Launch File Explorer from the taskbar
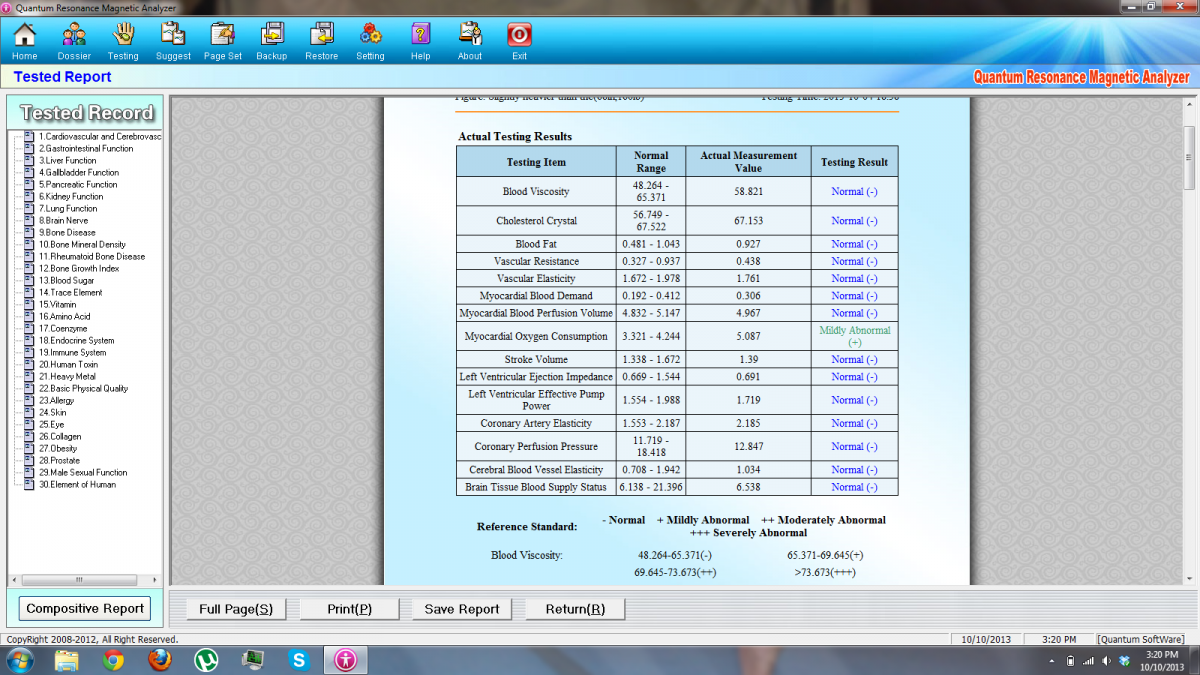This screenshot has height=675, width=1200. coord(66,660)
